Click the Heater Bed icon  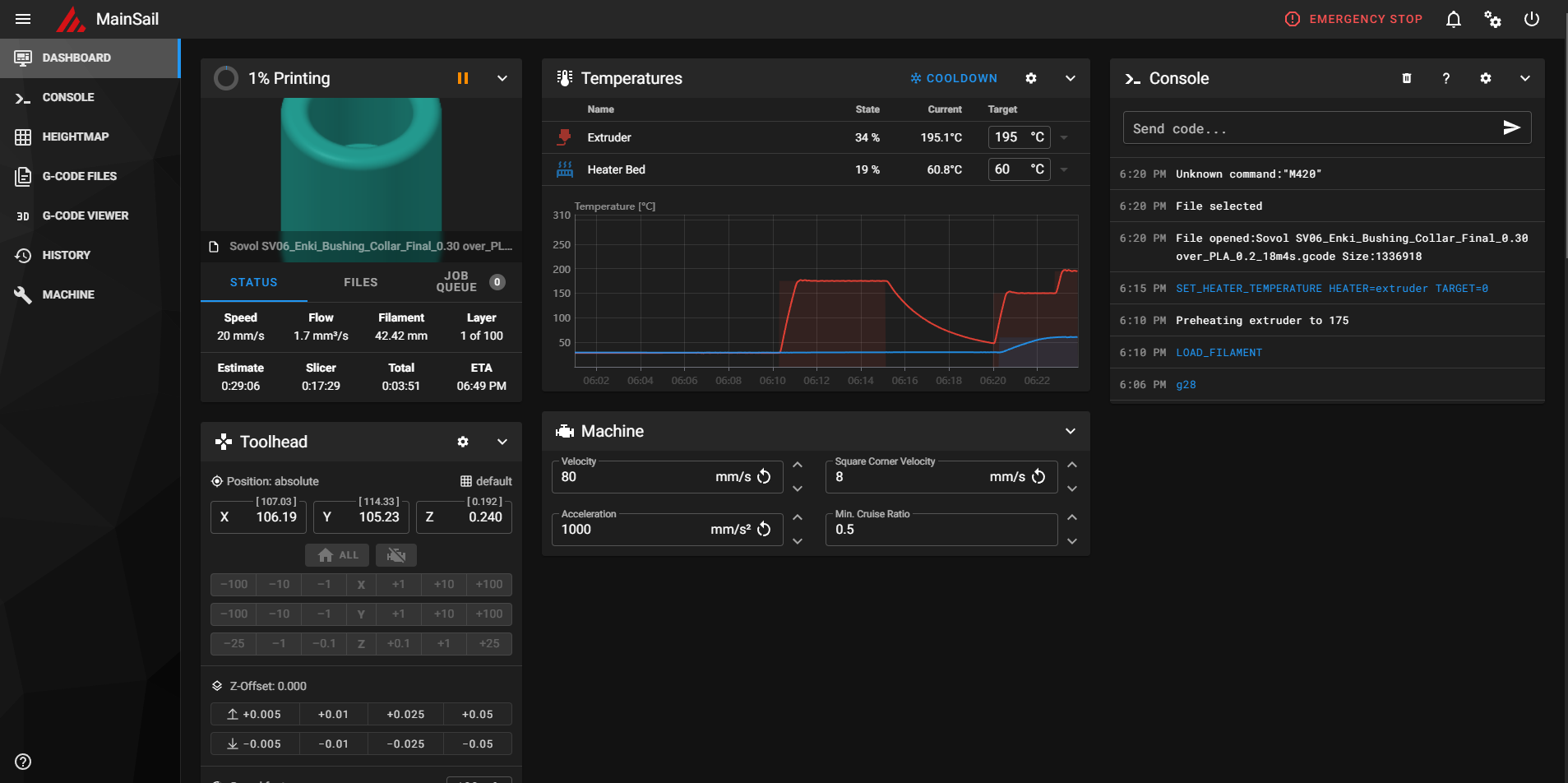pyautogui.click(x=564, y=169)
